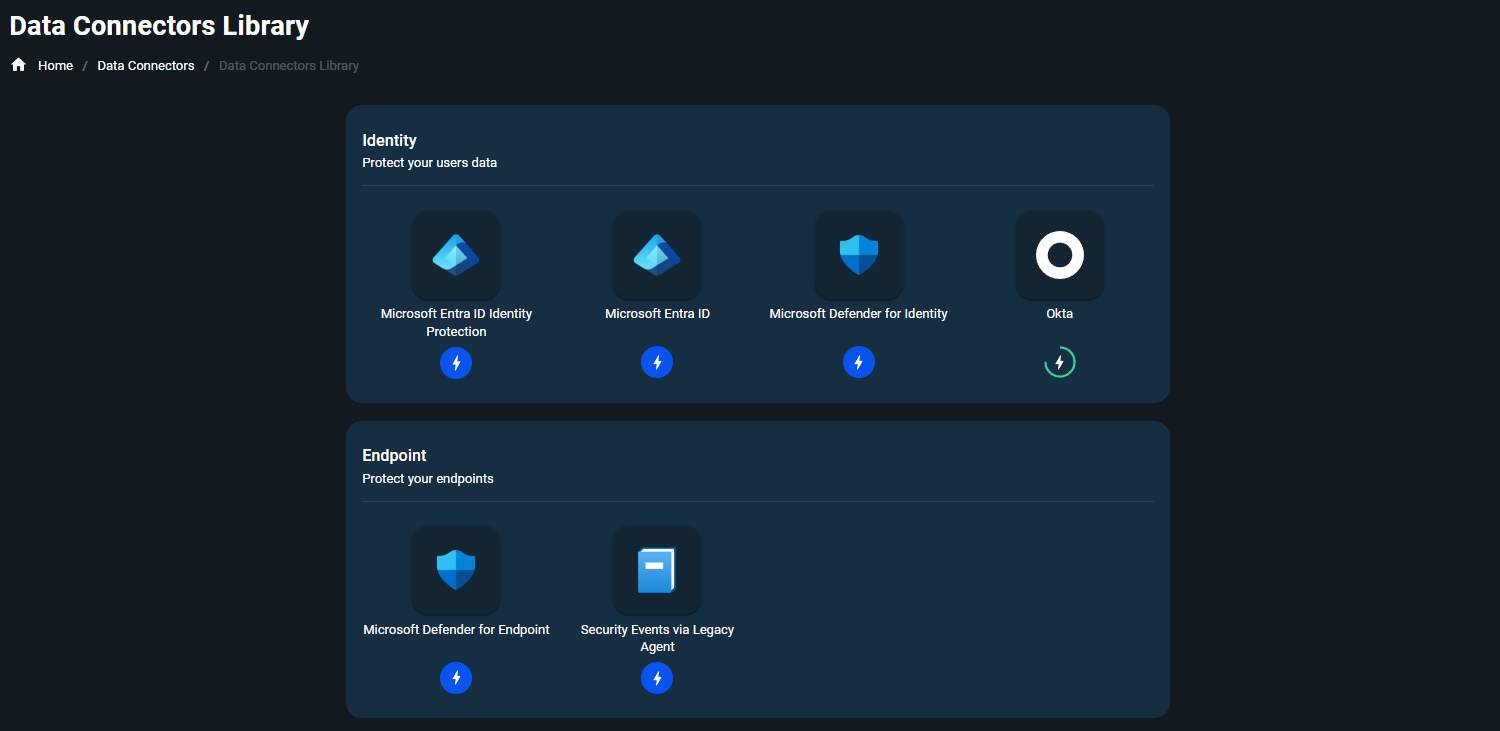The width and height of the screenshot is (1500, 731).
Task: Click the "Security Events via Legacy Agent" label
Action: point(657,638)
